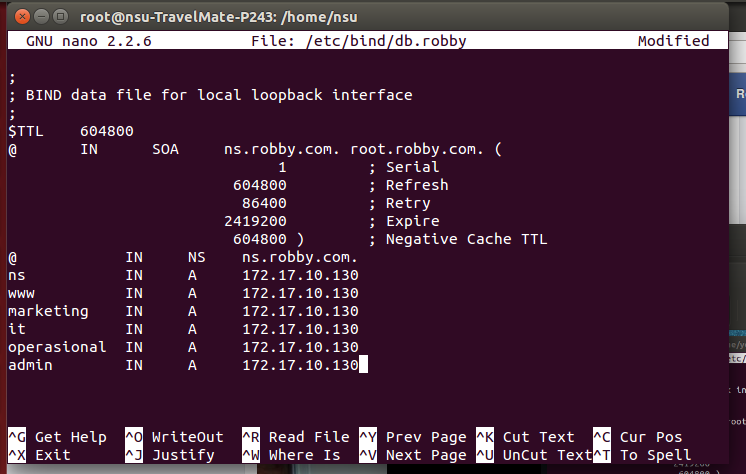
Task: Click the ^G Get Help shortcut
Action: click(x=57, y=437)
